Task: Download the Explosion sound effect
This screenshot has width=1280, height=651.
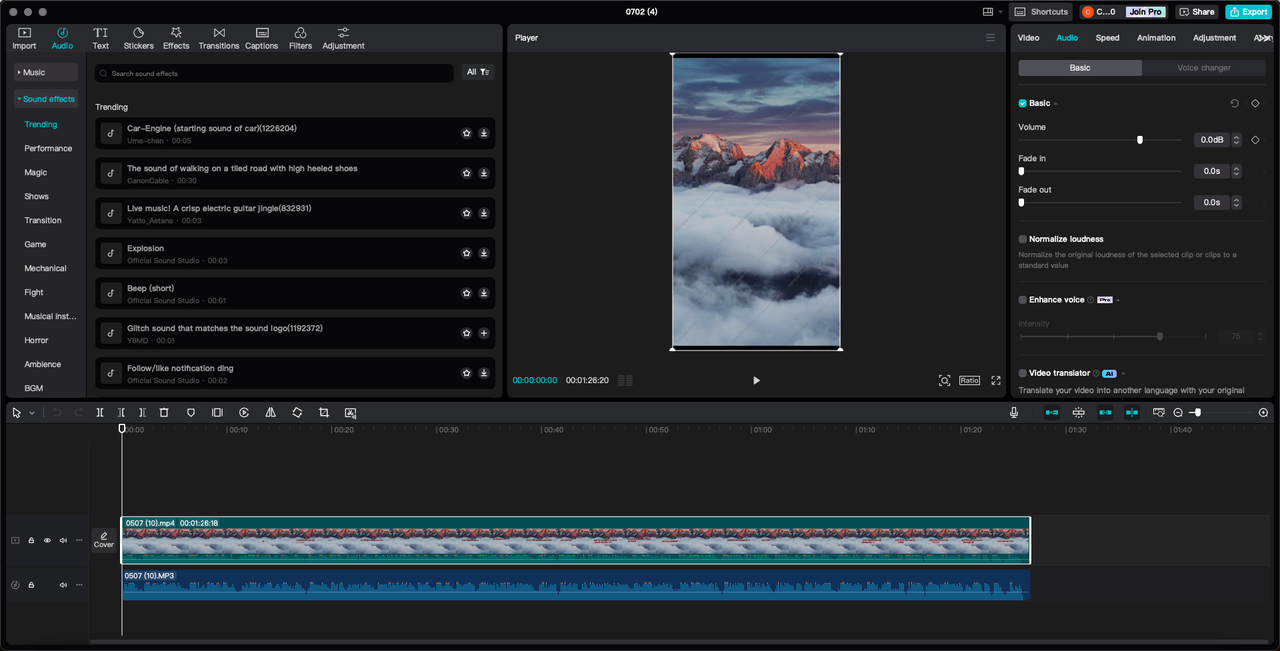Action: (484, 253)
